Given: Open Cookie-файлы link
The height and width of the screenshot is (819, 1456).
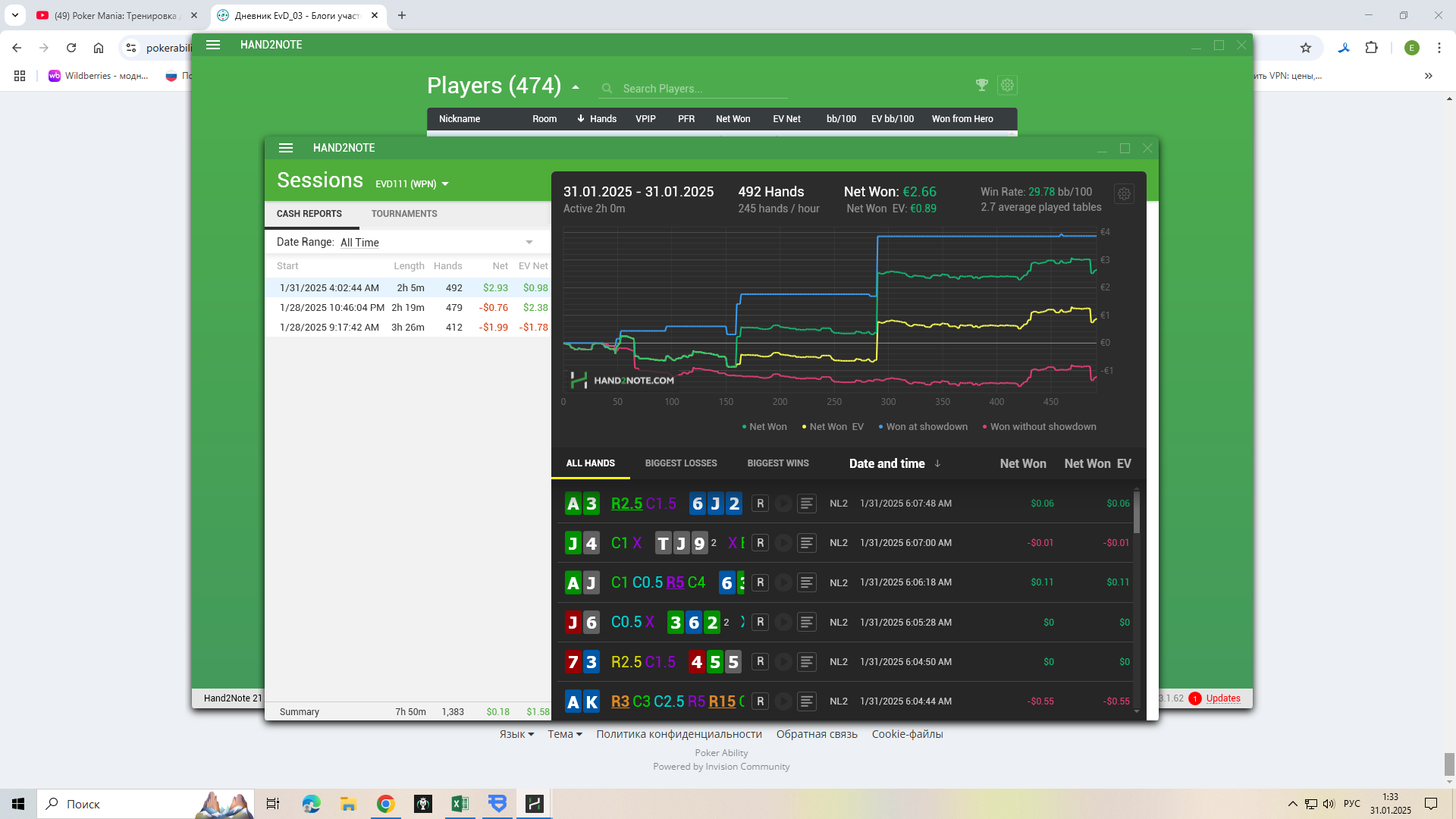Looking at the screenshot, I should pyautogui.click(x=907, y=734).
